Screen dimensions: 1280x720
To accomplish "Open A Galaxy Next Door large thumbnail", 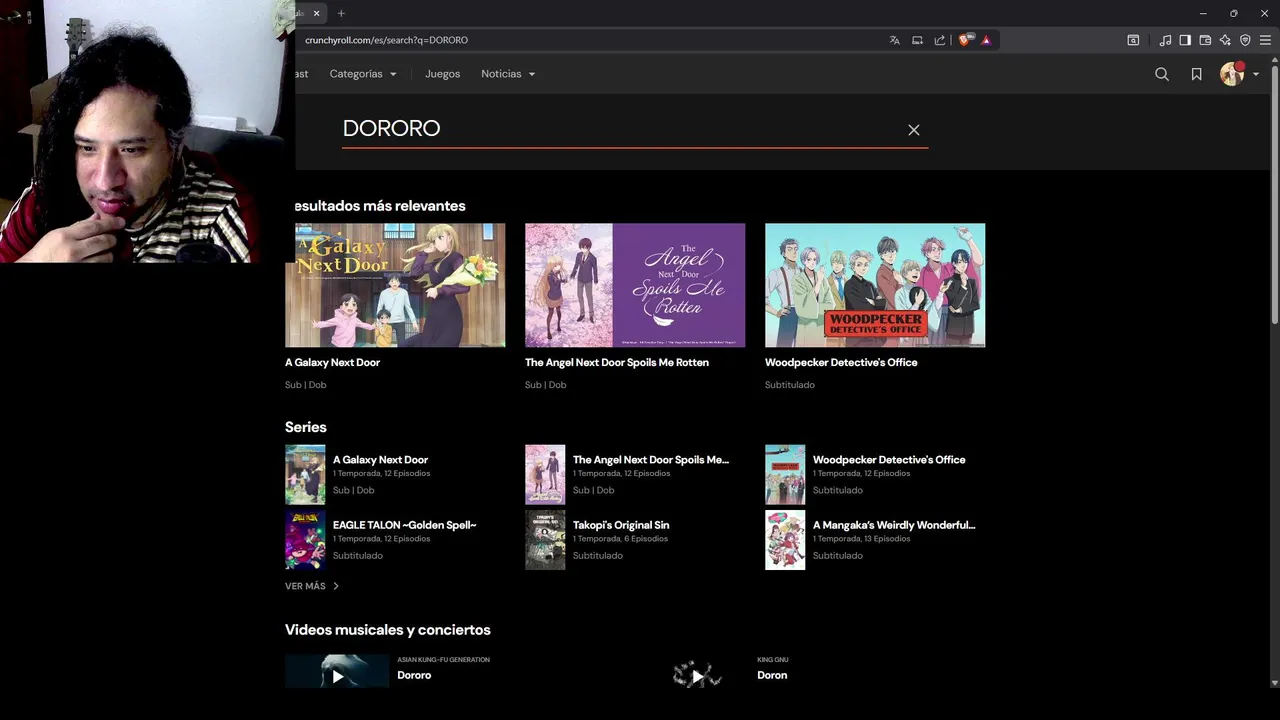I will [395, 285].
